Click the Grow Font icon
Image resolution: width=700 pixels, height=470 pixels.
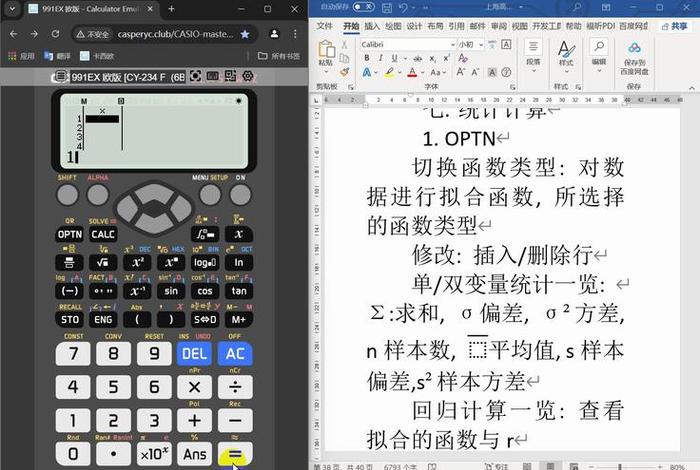click(x=460, y=72)
